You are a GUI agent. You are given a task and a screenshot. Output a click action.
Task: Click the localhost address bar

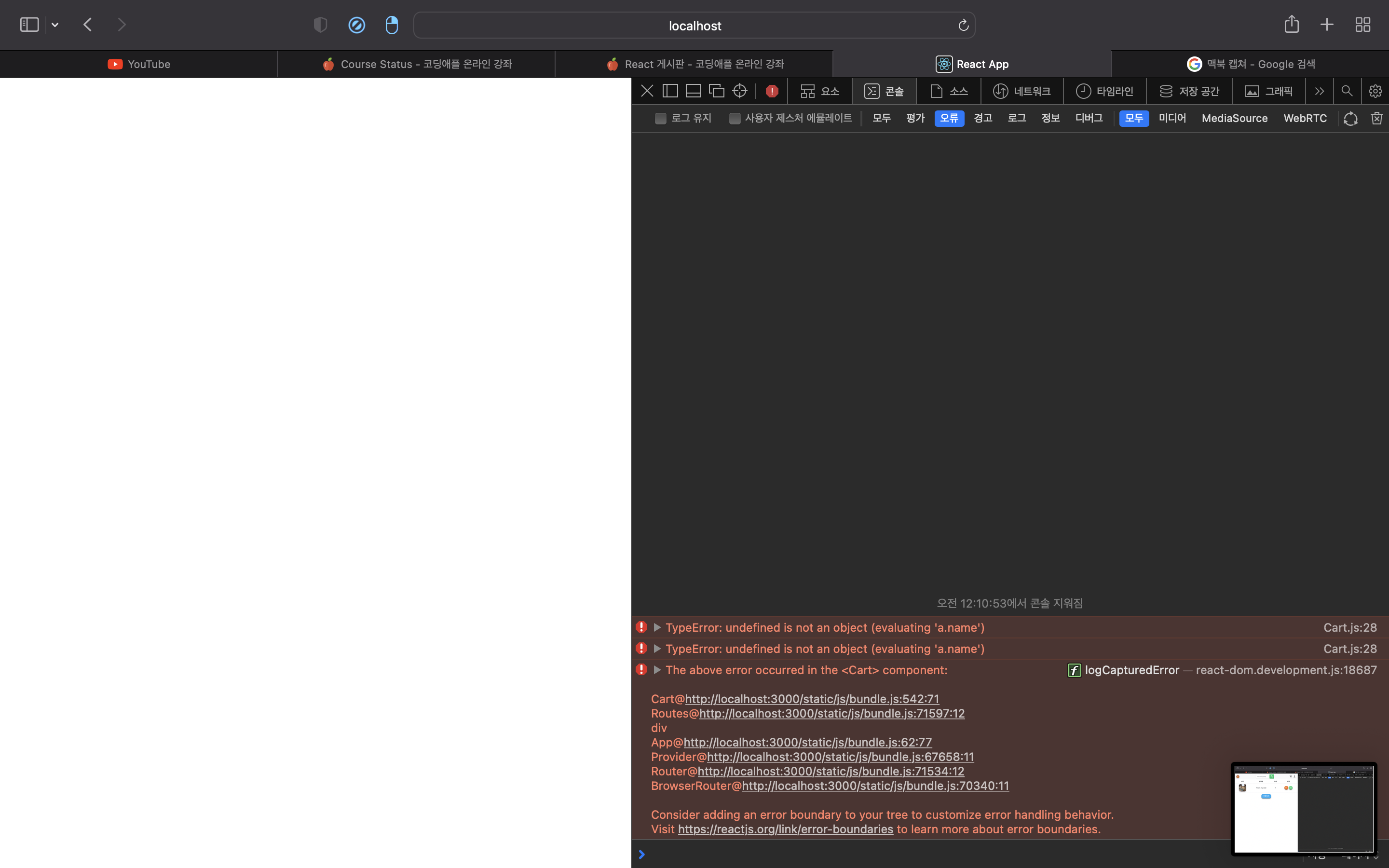[x=694, y=25]
